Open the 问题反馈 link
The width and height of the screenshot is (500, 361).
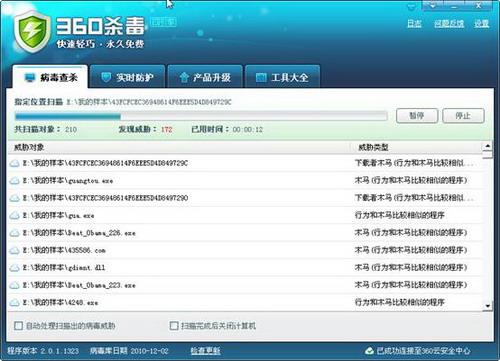click(x=449, y=24)
